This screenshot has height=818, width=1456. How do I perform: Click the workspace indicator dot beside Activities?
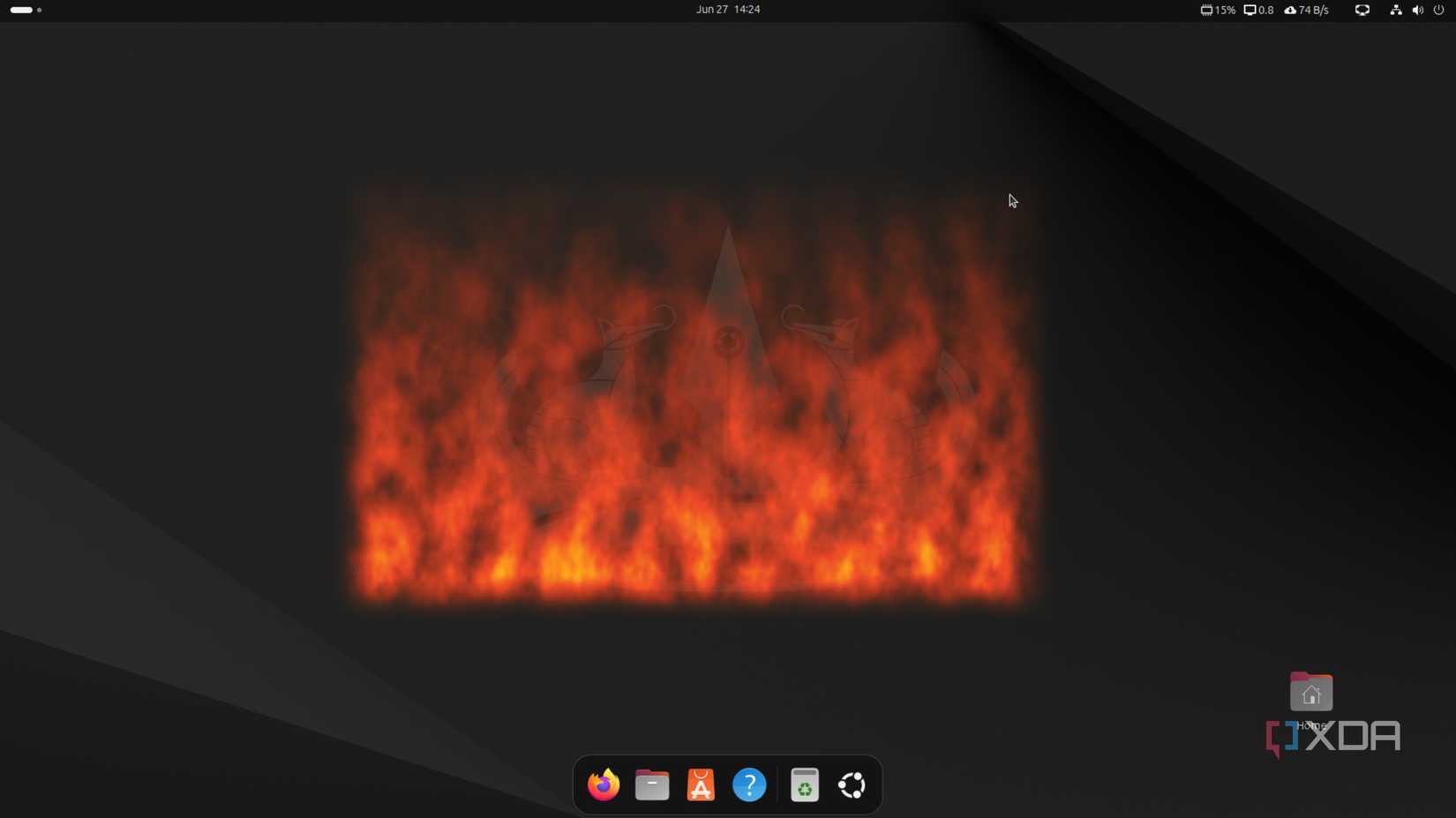[x=39, y=10]
